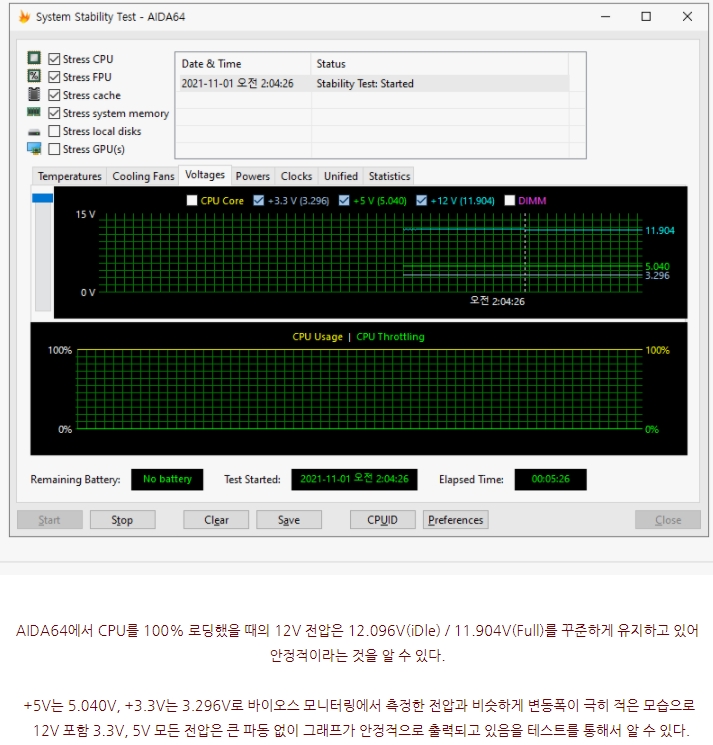Image resolution: width=713 pixels, height=745 pixels.
Task: Click the Save button
Action: 289,520
